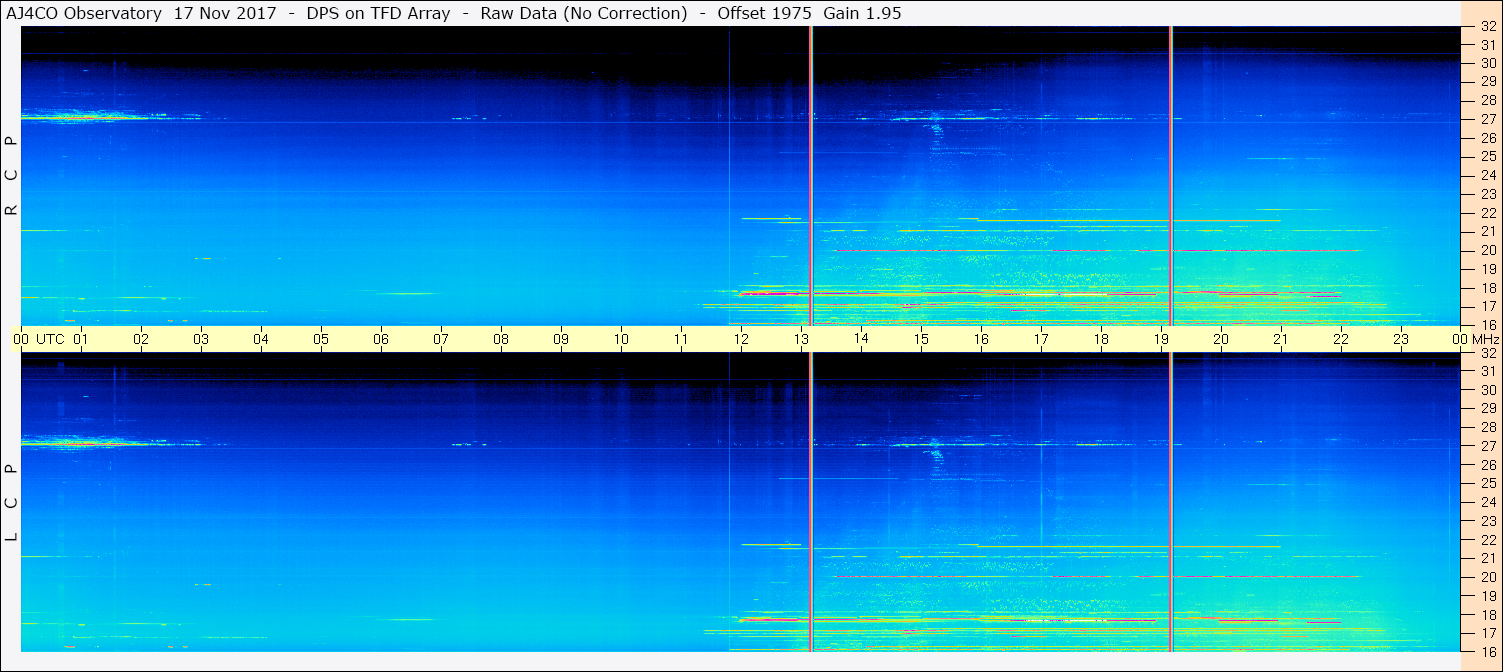Click the AJ4CO Observatory title text
The image size is (1503, 672).
(x=84, y=13)
